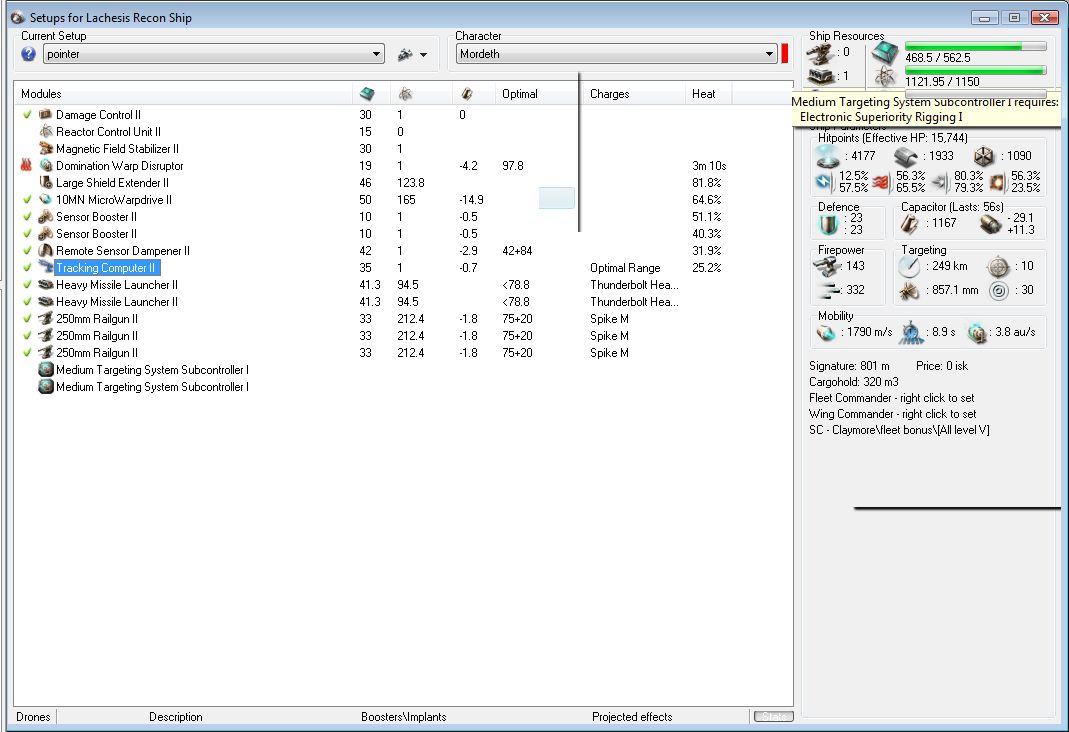The image size is (1069, 732).
Task: Click the Tracking Computer II module icon
Action: tap(46, 267)
